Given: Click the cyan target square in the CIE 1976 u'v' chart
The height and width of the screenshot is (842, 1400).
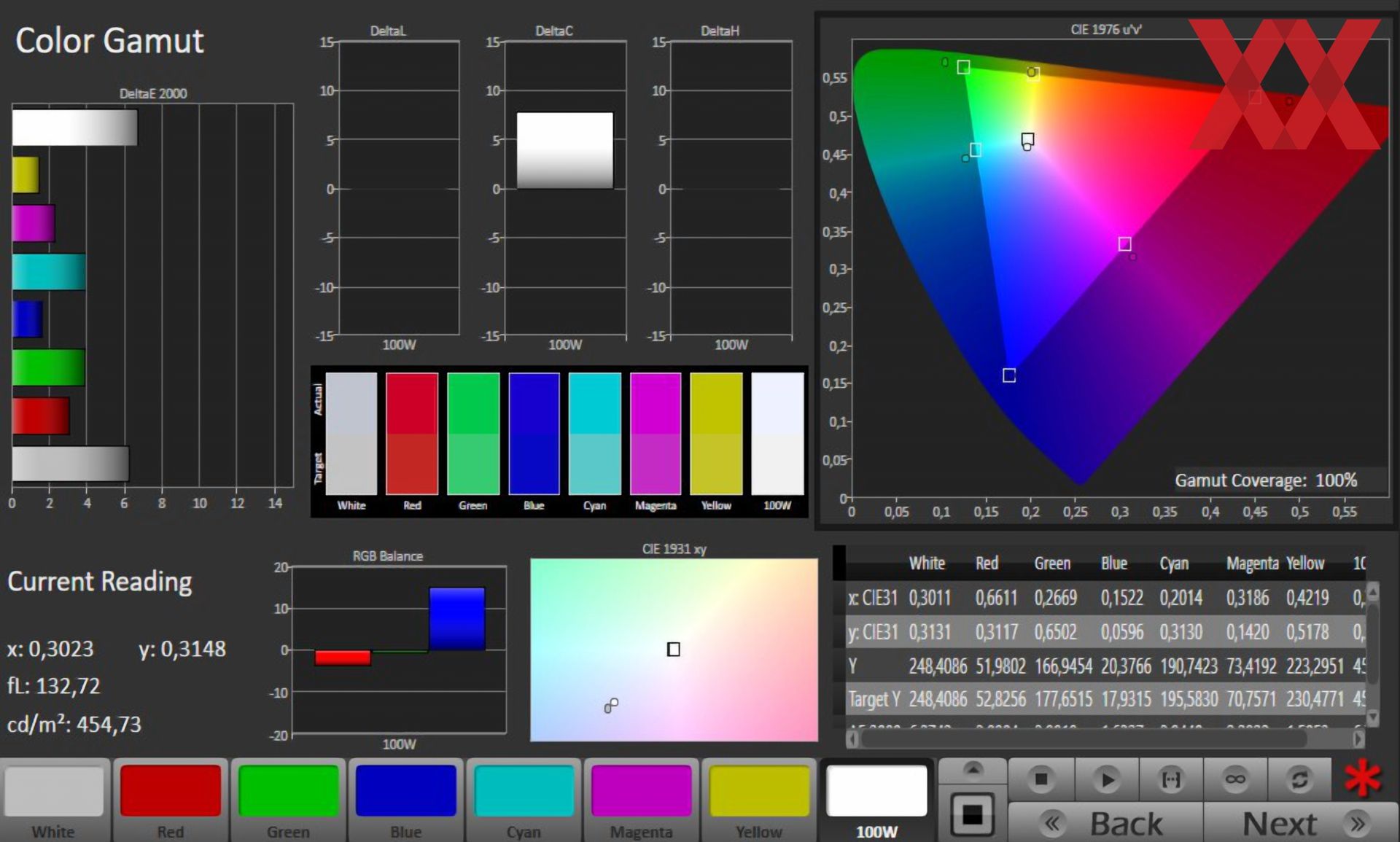Looking at the screenshot, I should 975,150.
